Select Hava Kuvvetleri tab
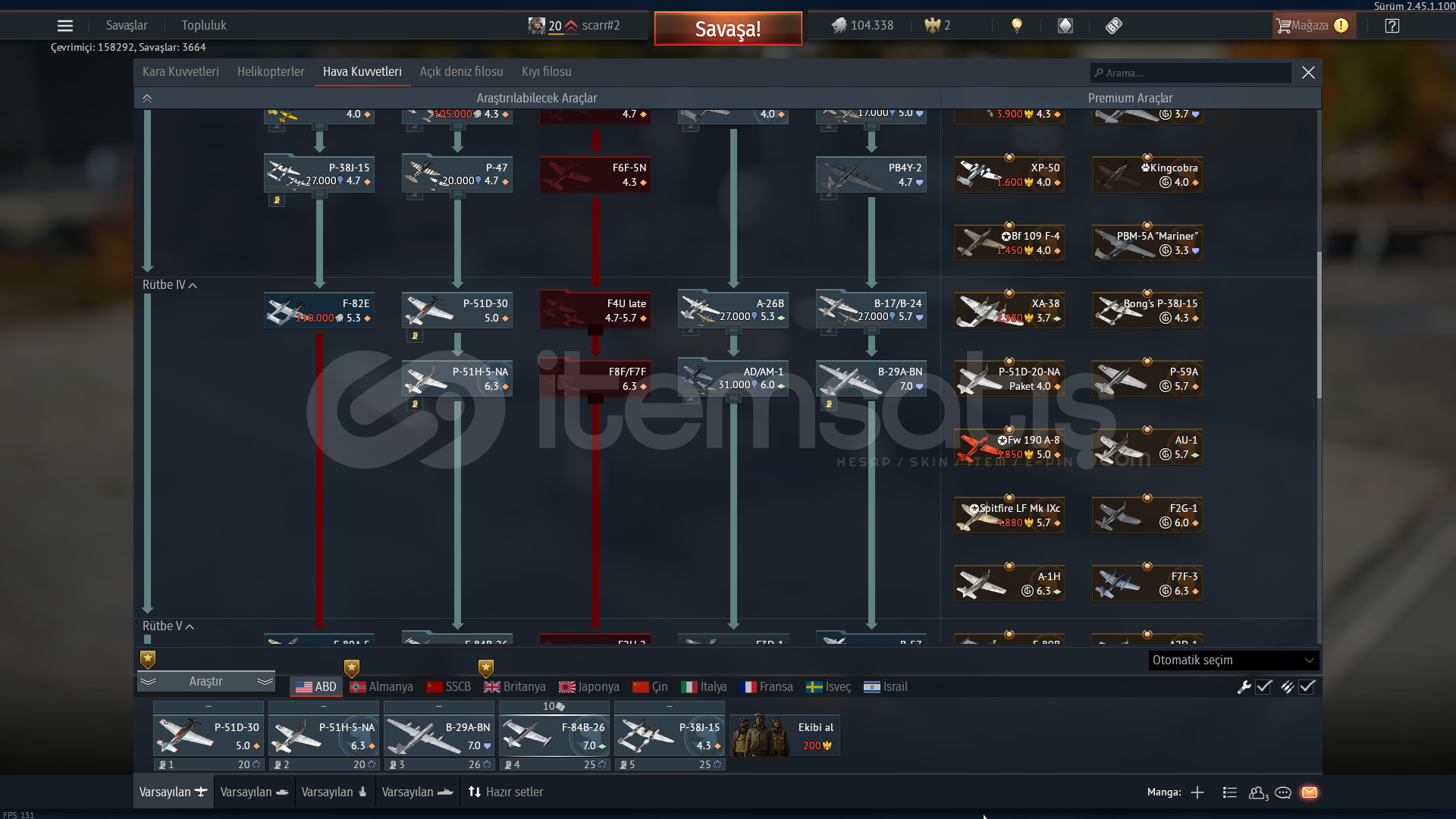Viewport: 1456px width, 819px height. click(x=362, y=72)
